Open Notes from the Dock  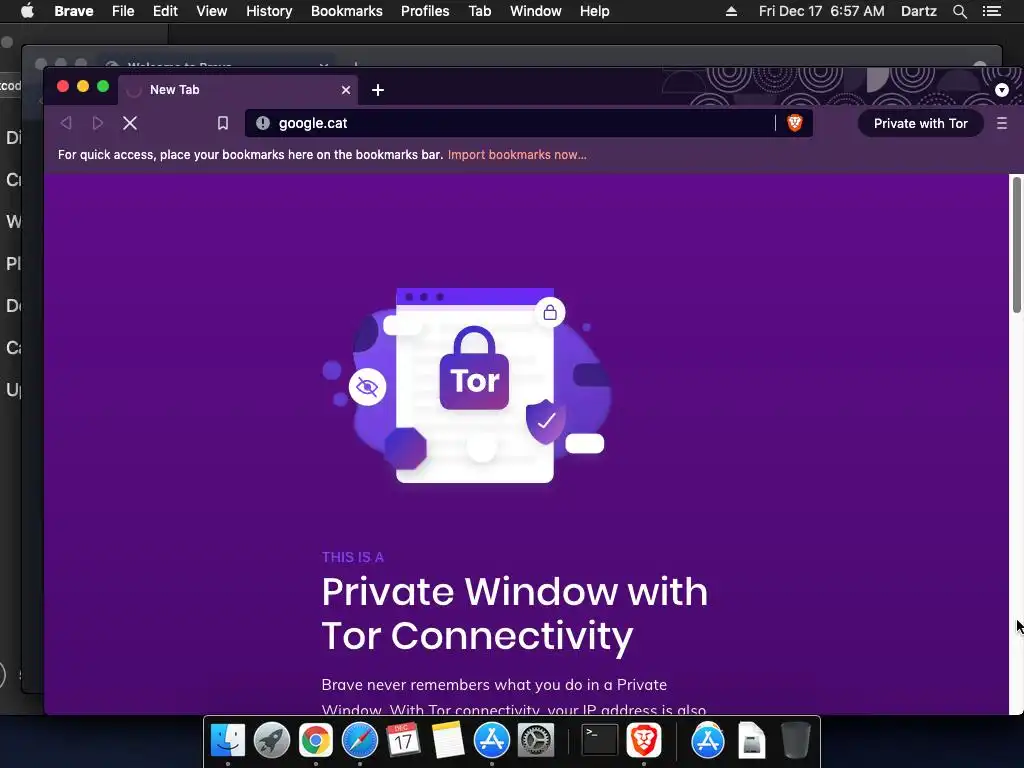point(447,740)
